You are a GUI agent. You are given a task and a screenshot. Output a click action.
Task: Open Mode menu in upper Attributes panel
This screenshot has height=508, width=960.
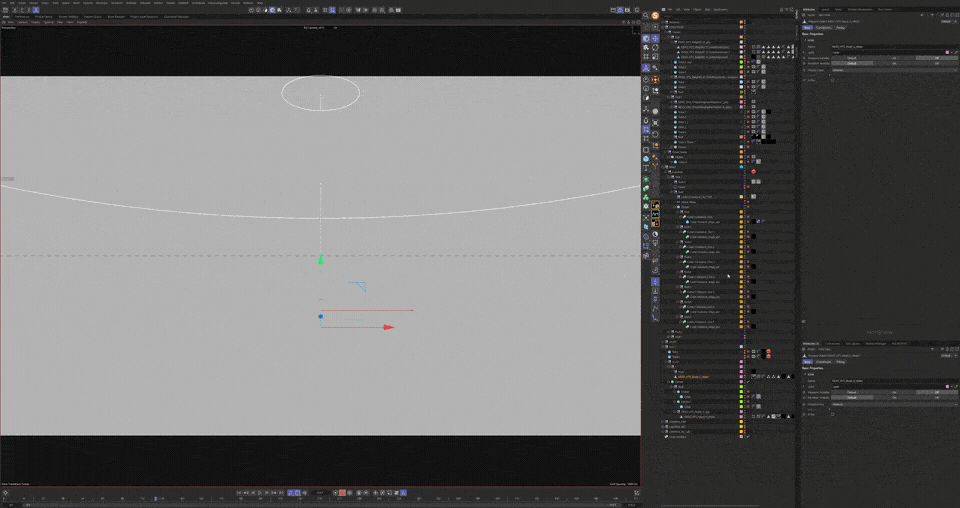[812, 15]
